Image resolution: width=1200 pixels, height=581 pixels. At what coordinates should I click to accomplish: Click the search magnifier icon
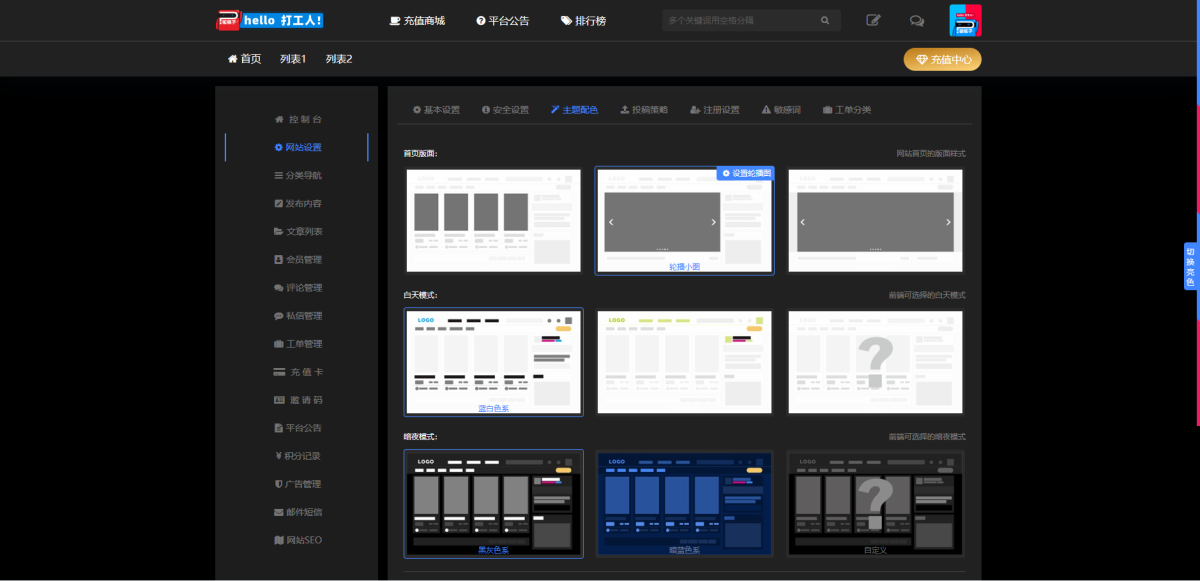825,20
